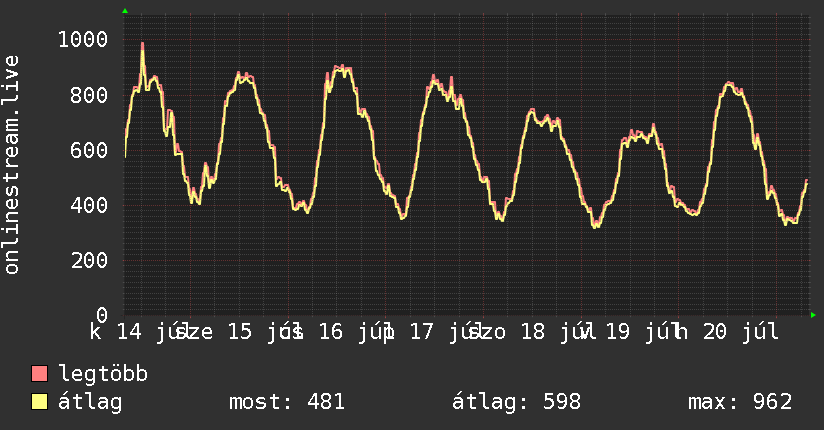Click the 19 júl date label
The height and width of the screenshot is (430, 824).
pos(638,332)
